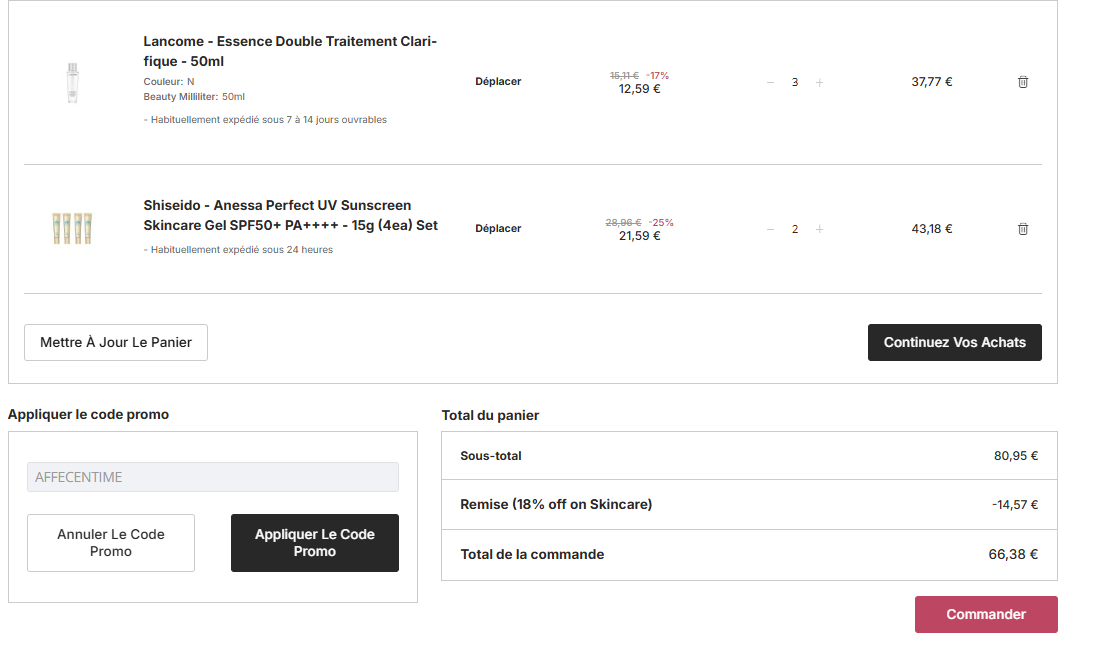This screenshot has height=647, width=1102.
Task: Click Mettre À Jour Le Panier
Action: point(116,342)
